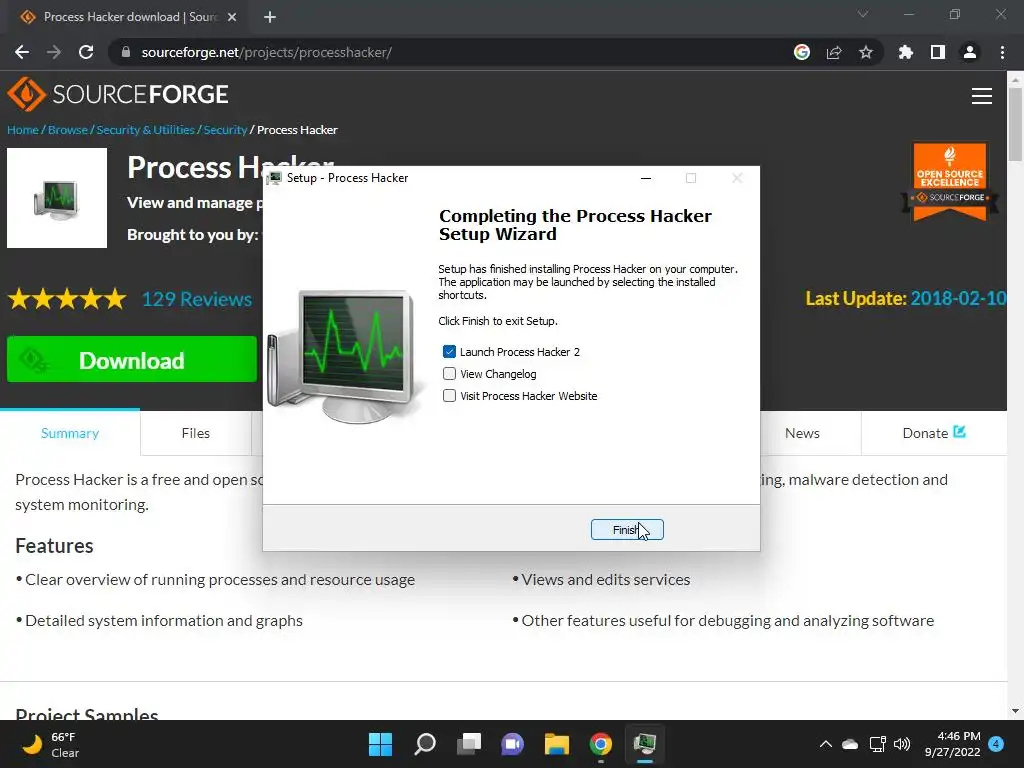Switch to the Summary tab

click(x=70, y=433)
